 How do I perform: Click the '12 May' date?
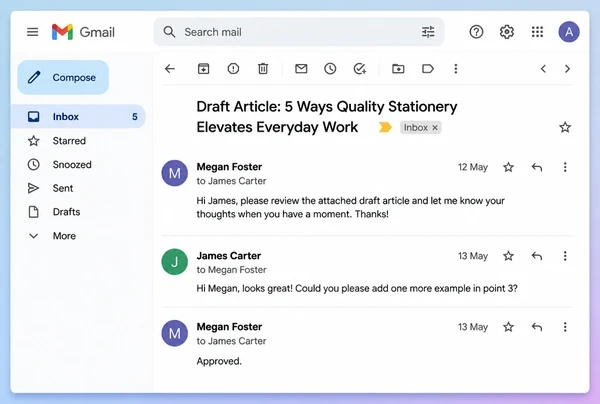point(473,167)
